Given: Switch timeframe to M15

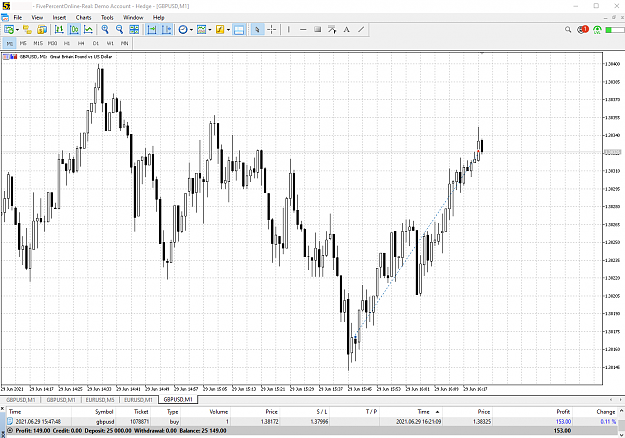Looking at the screenshot, I should pos(38,43).
